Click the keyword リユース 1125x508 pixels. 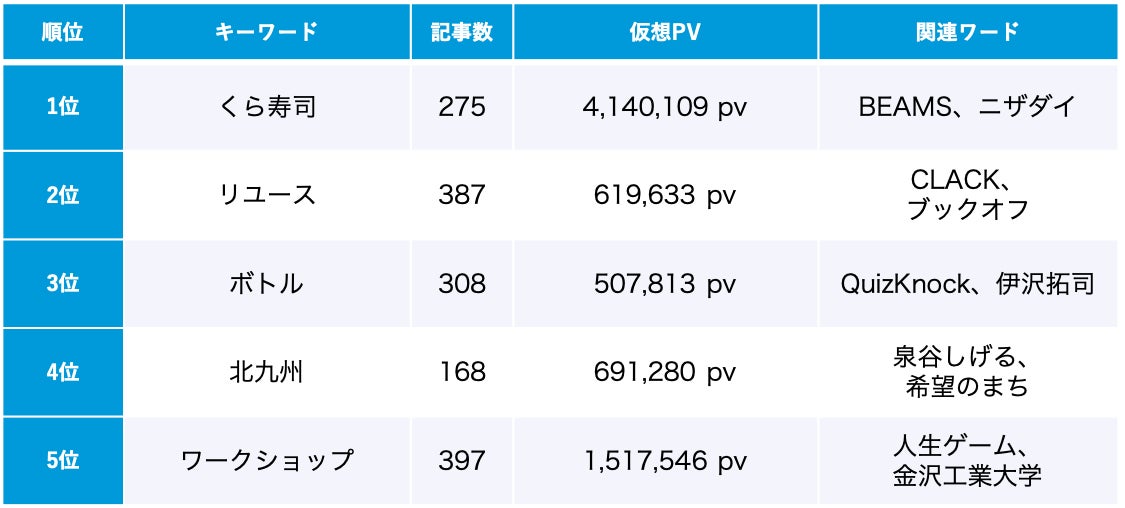coord(267,195)
